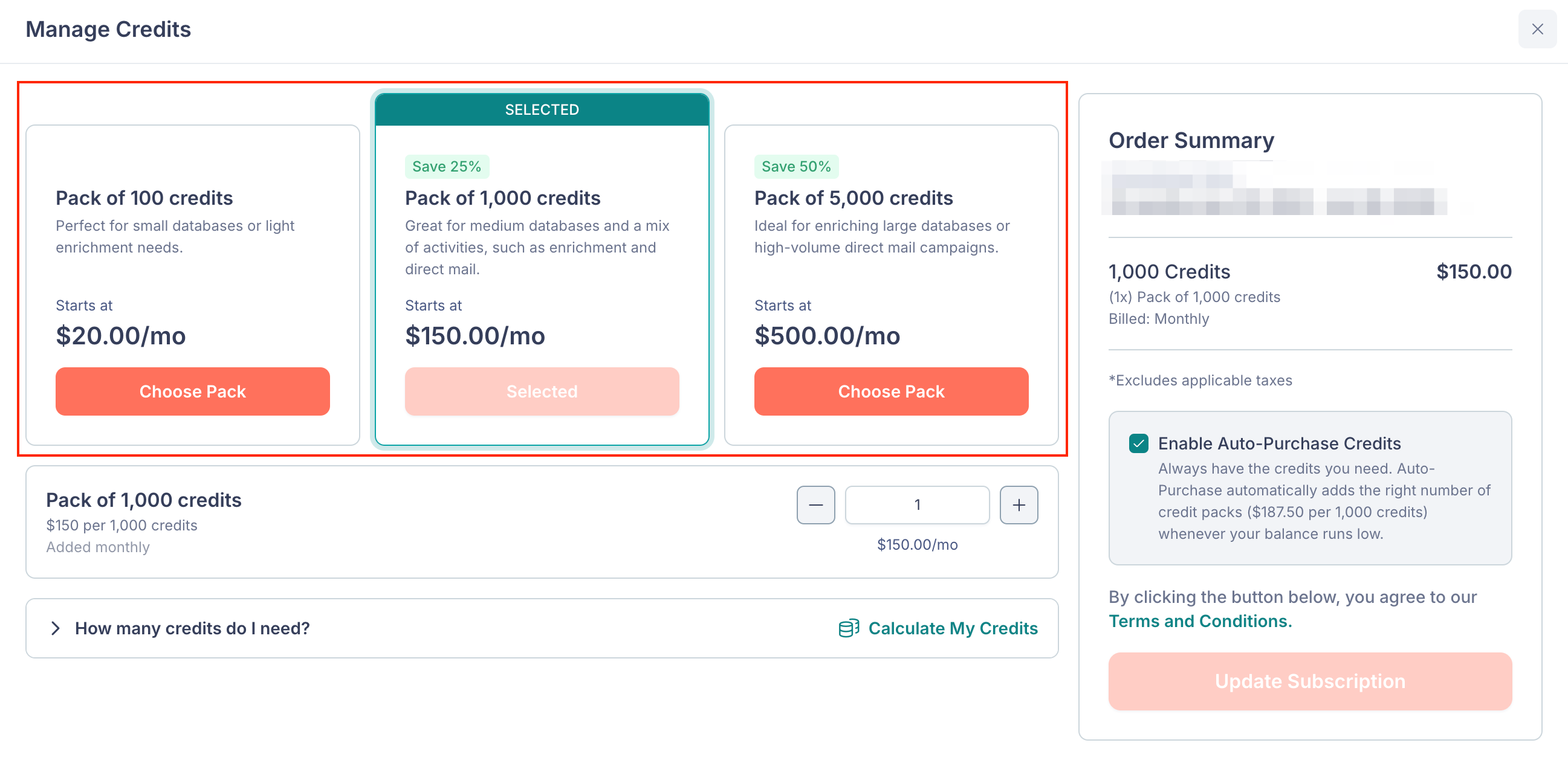Uncheck Enable Auto-Purchase Credits checkbox

(x=1138, y=443)
